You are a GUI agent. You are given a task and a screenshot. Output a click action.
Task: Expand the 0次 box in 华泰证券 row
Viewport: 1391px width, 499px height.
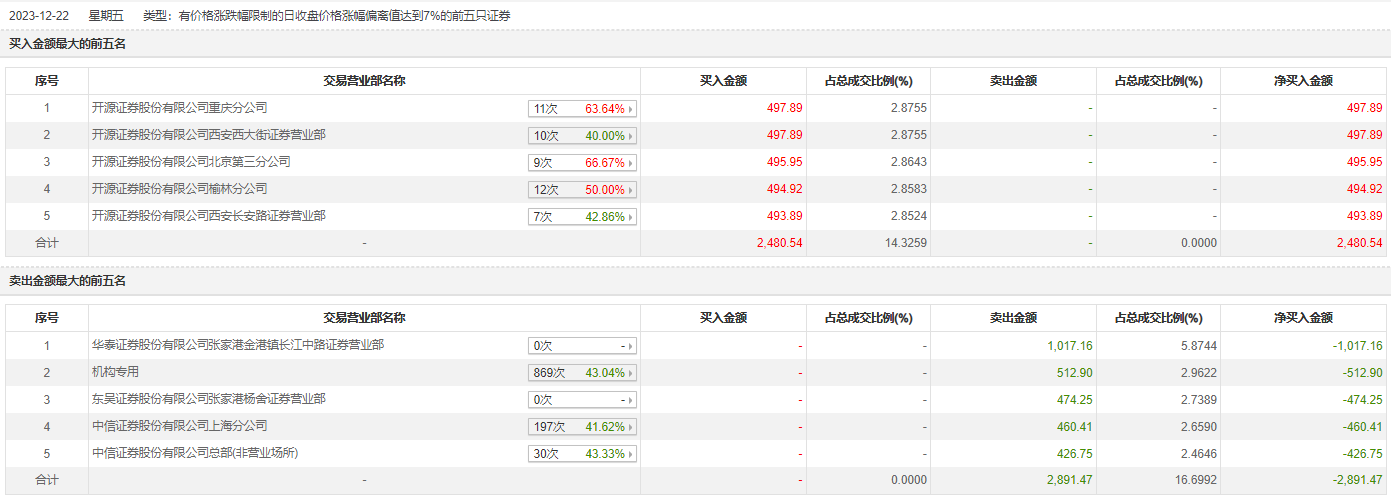click(x=582, y=346)
